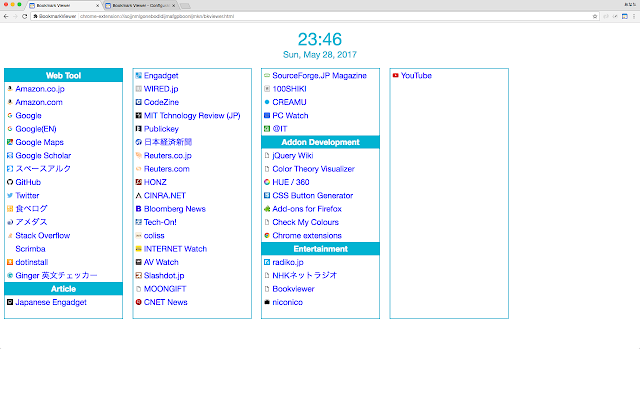
Task: Click the browser reload icon
Action: click(x=24, y=16)
